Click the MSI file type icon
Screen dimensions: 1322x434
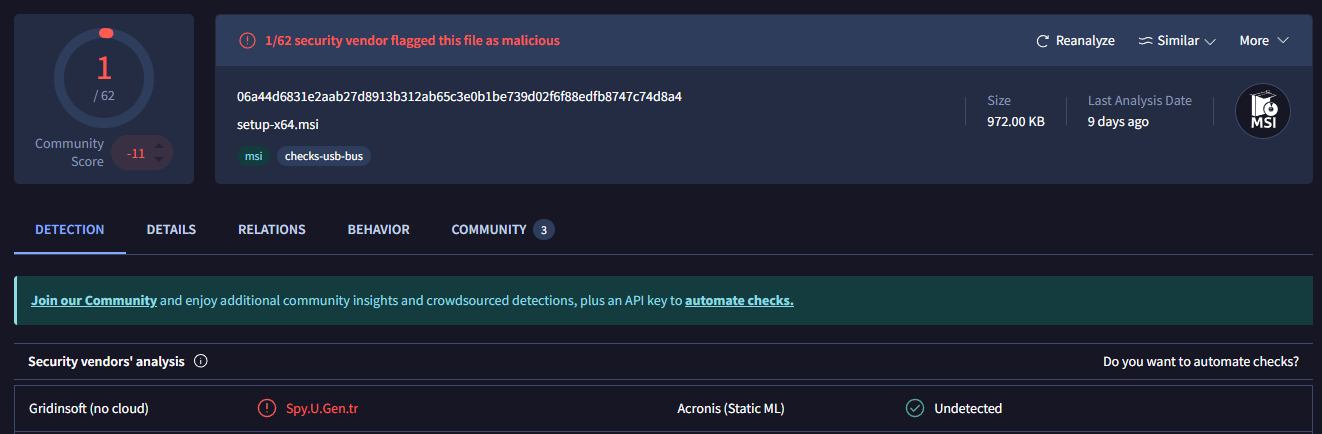point(1263,111)
